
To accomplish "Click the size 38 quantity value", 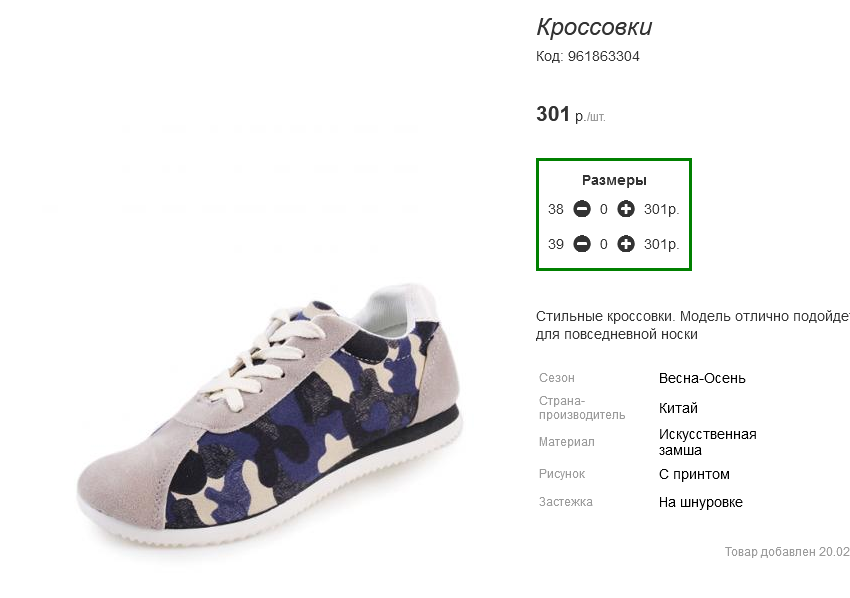I will pos(604,209).
